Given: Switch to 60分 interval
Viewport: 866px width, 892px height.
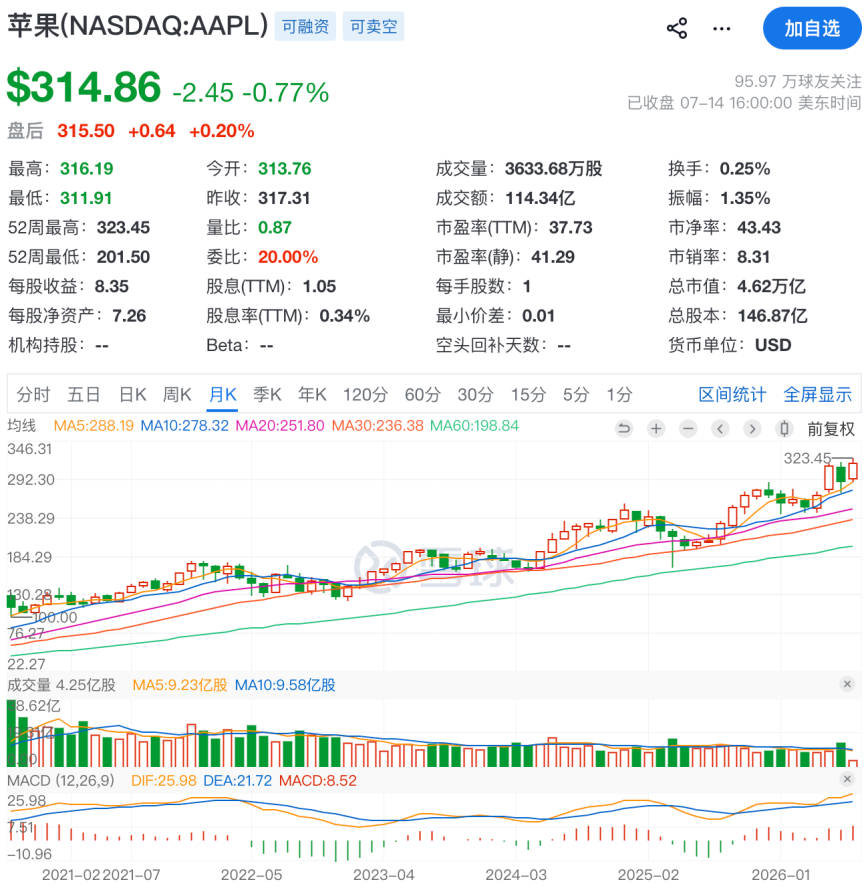Looking at the screenshot, I should 423,394.
